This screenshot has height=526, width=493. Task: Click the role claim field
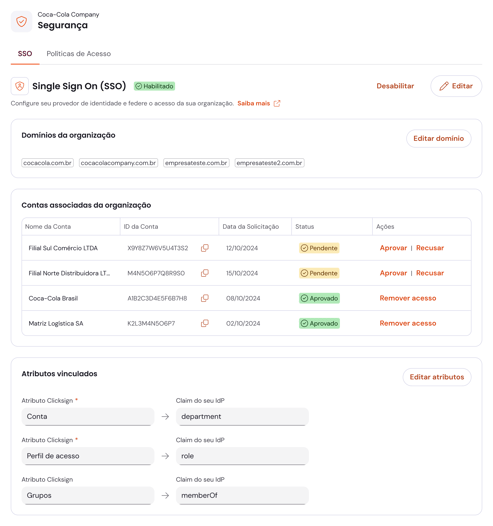242,456
